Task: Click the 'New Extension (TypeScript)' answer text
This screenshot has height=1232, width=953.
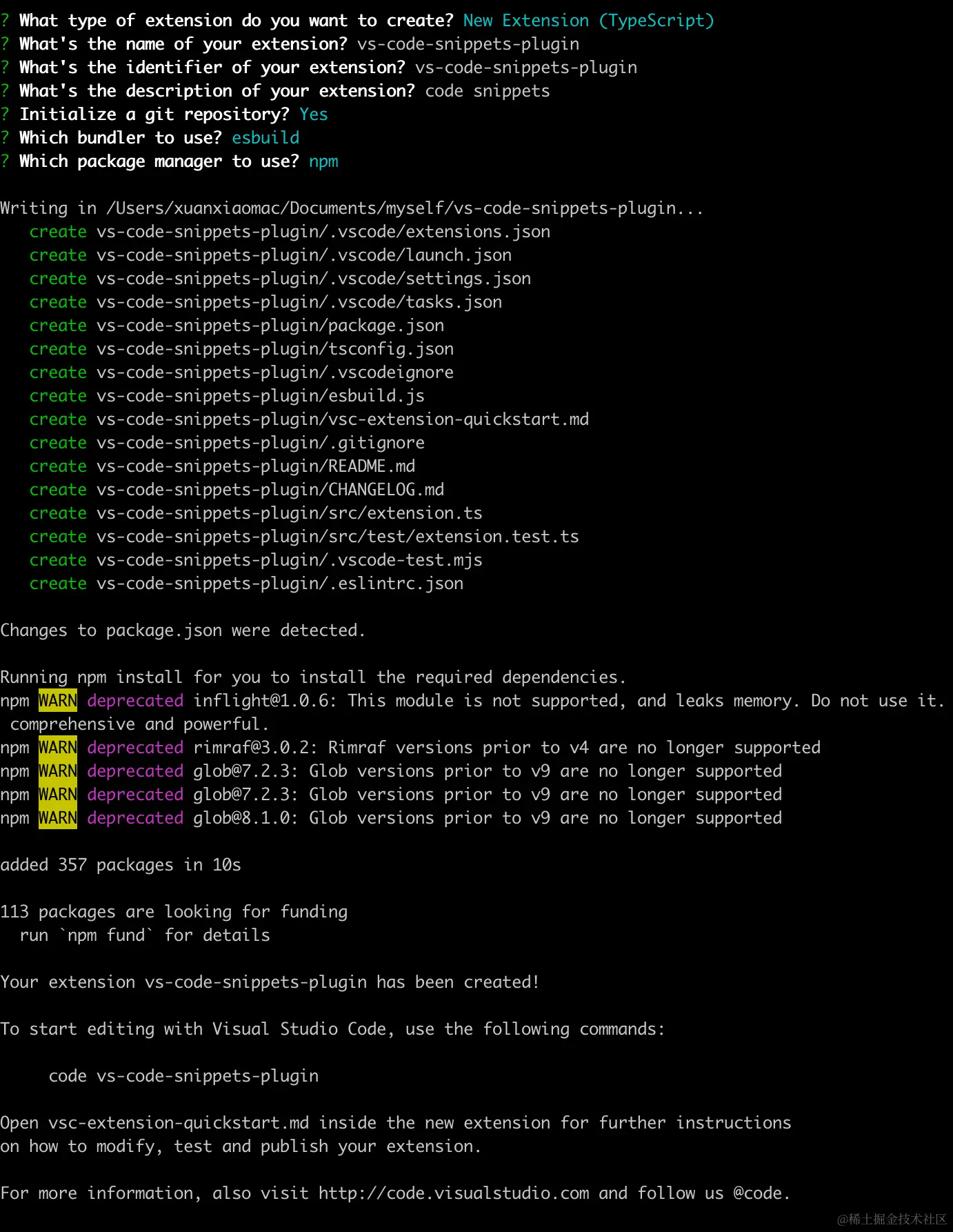Action: coord(588,21)
